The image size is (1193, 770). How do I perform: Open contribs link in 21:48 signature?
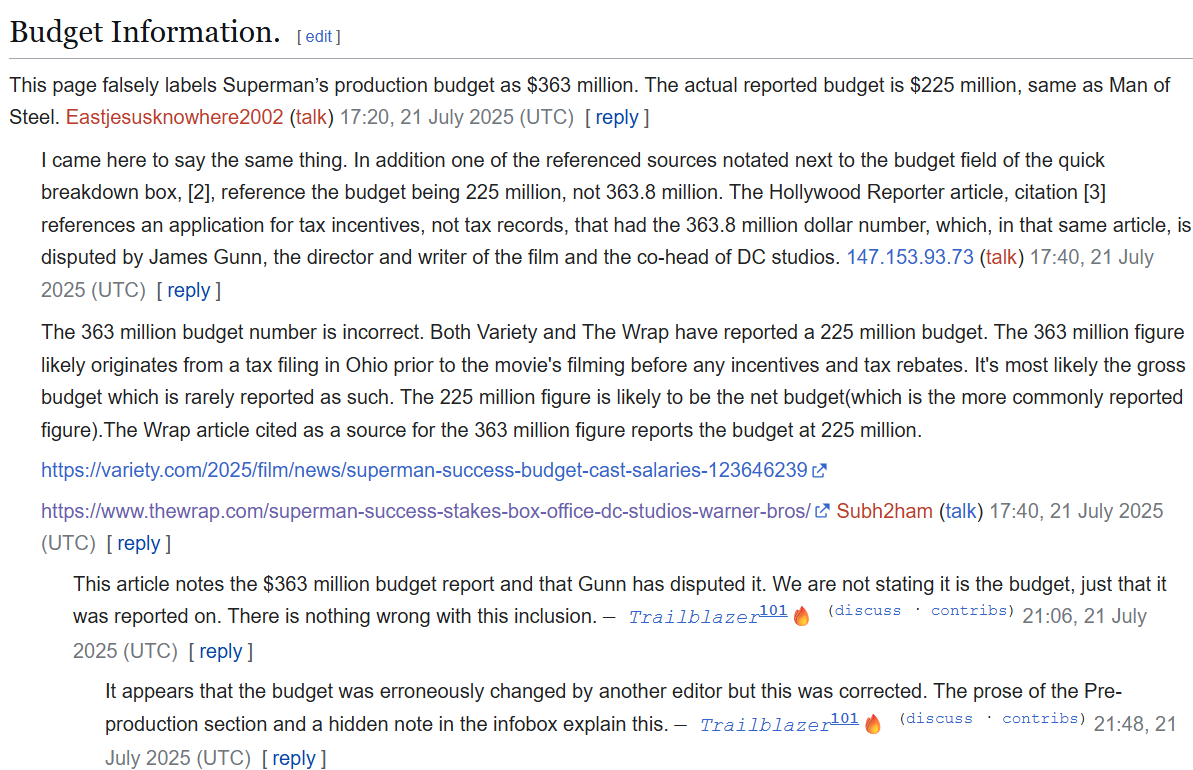[x=1041, y=718]
